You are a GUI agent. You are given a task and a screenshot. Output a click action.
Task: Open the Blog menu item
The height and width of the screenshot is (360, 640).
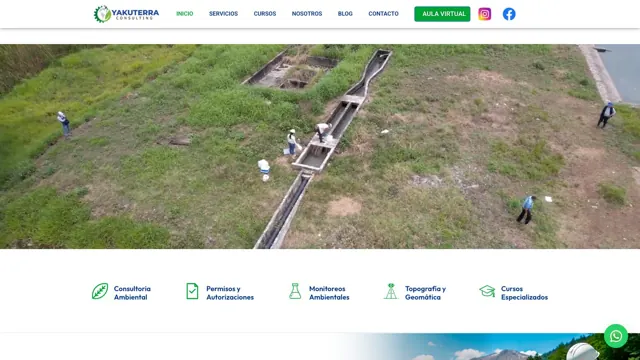345,14
